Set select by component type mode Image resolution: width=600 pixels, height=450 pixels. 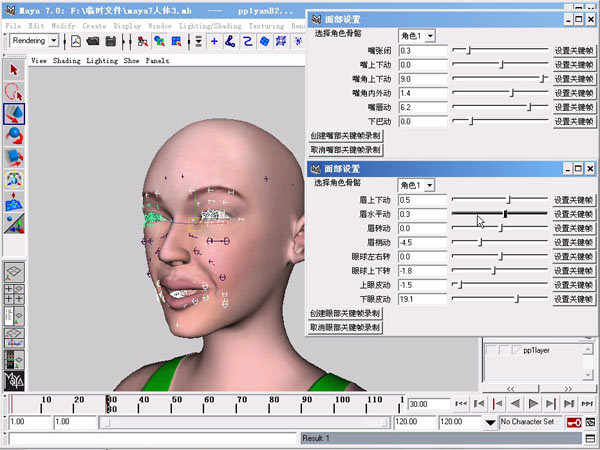(x=177, y=41)
